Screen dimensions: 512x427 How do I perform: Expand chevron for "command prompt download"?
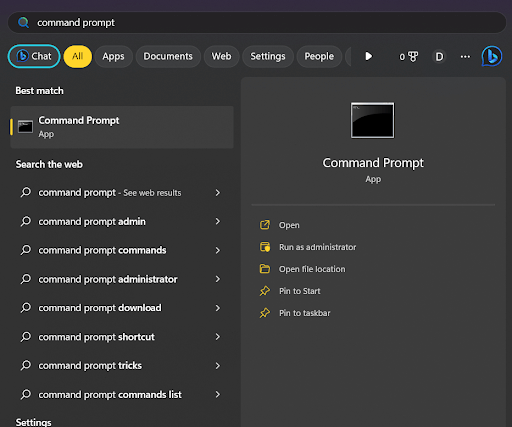pos(218,308)
